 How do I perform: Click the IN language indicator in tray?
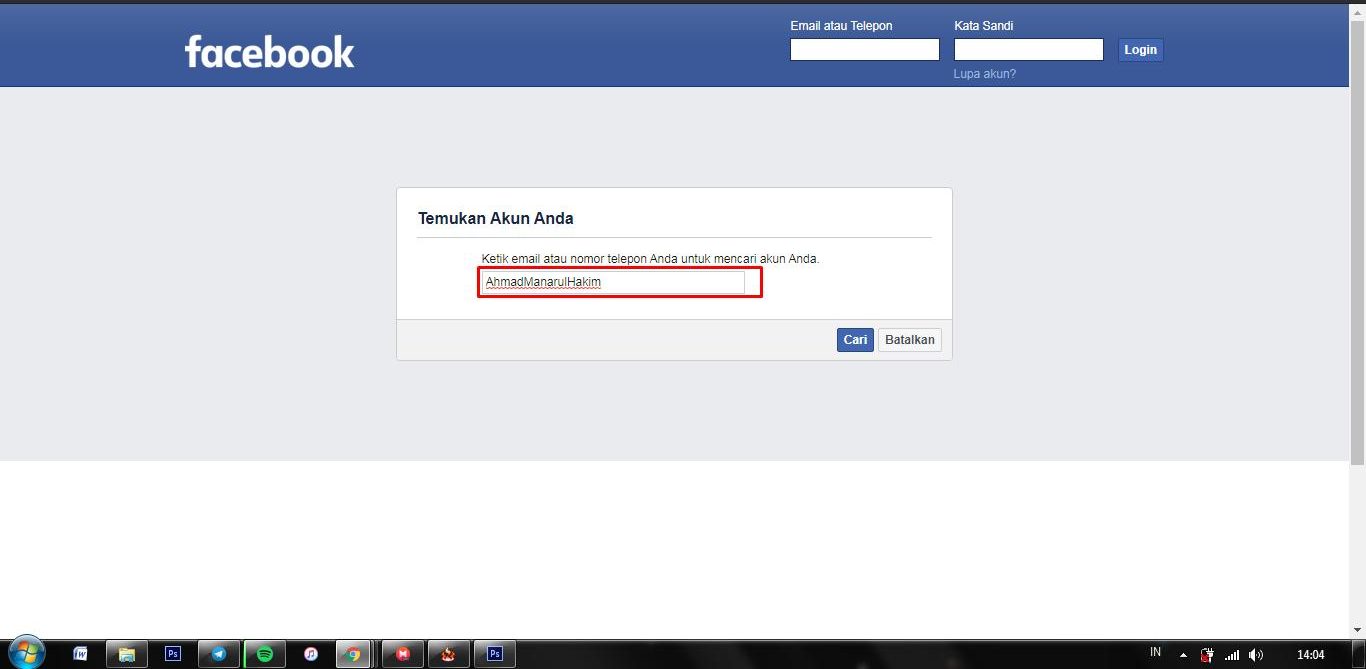1155,652
